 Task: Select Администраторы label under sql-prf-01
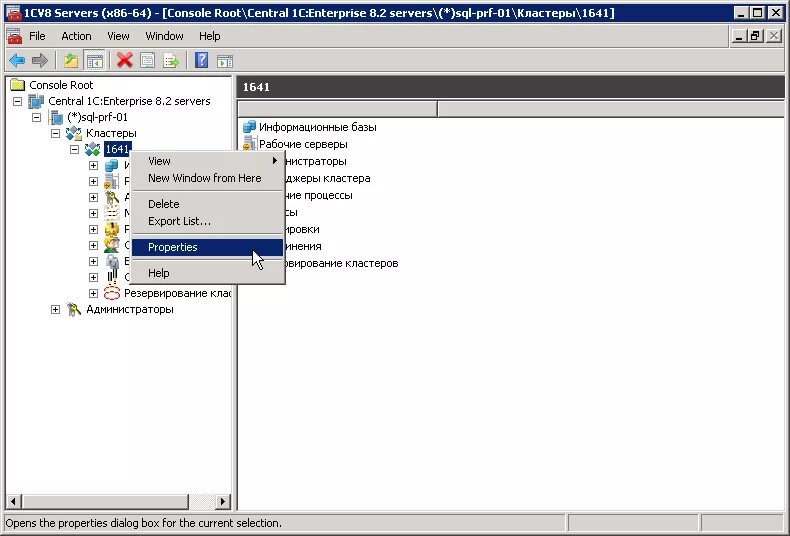[x=130, y=309]
